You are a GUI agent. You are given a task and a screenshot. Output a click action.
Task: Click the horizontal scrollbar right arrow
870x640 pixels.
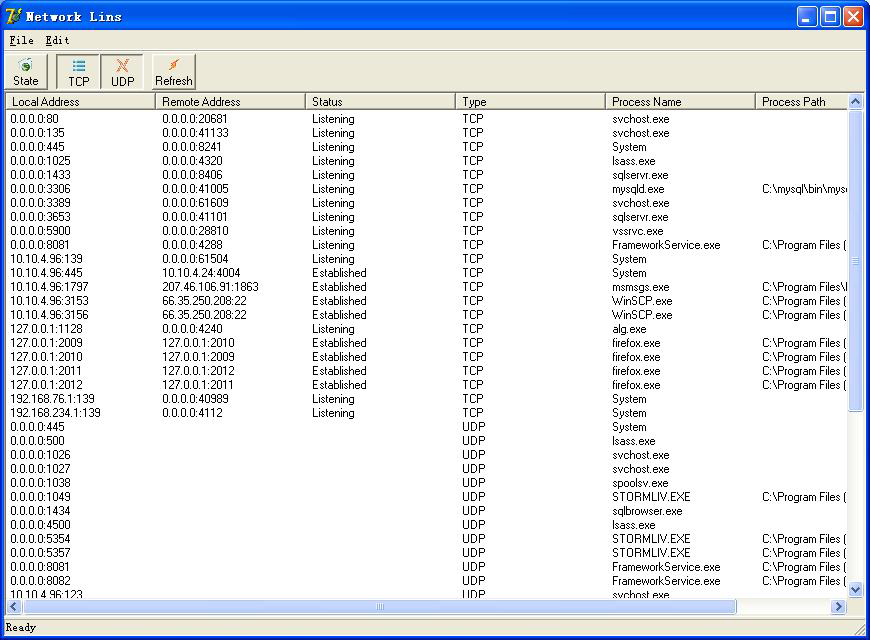pos(838,607)
